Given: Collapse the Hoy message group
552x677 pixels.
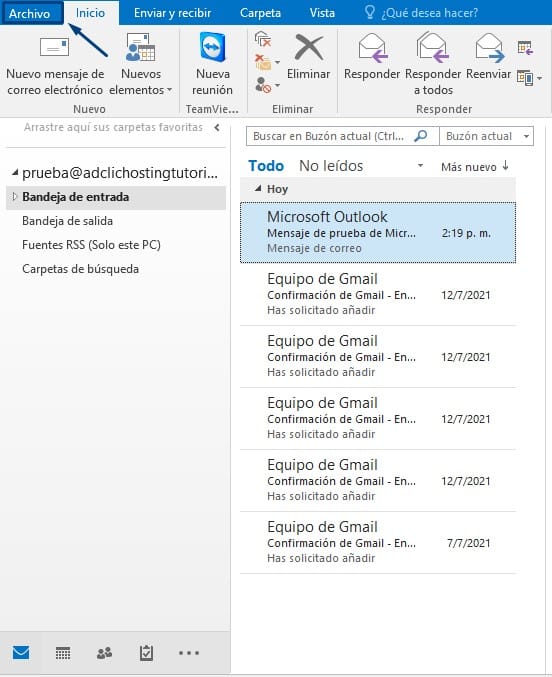Looking at the screenshot, I should [x=258, y=189].
